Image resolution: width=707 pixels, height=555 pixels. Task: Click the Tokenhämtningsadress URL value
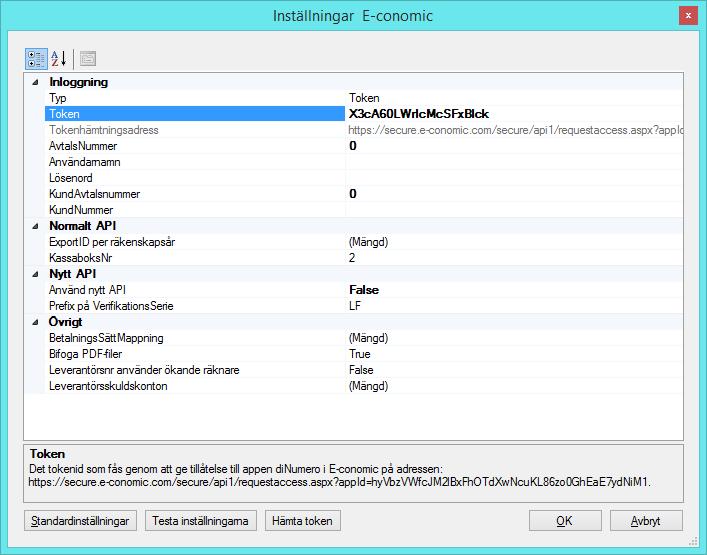514,130
